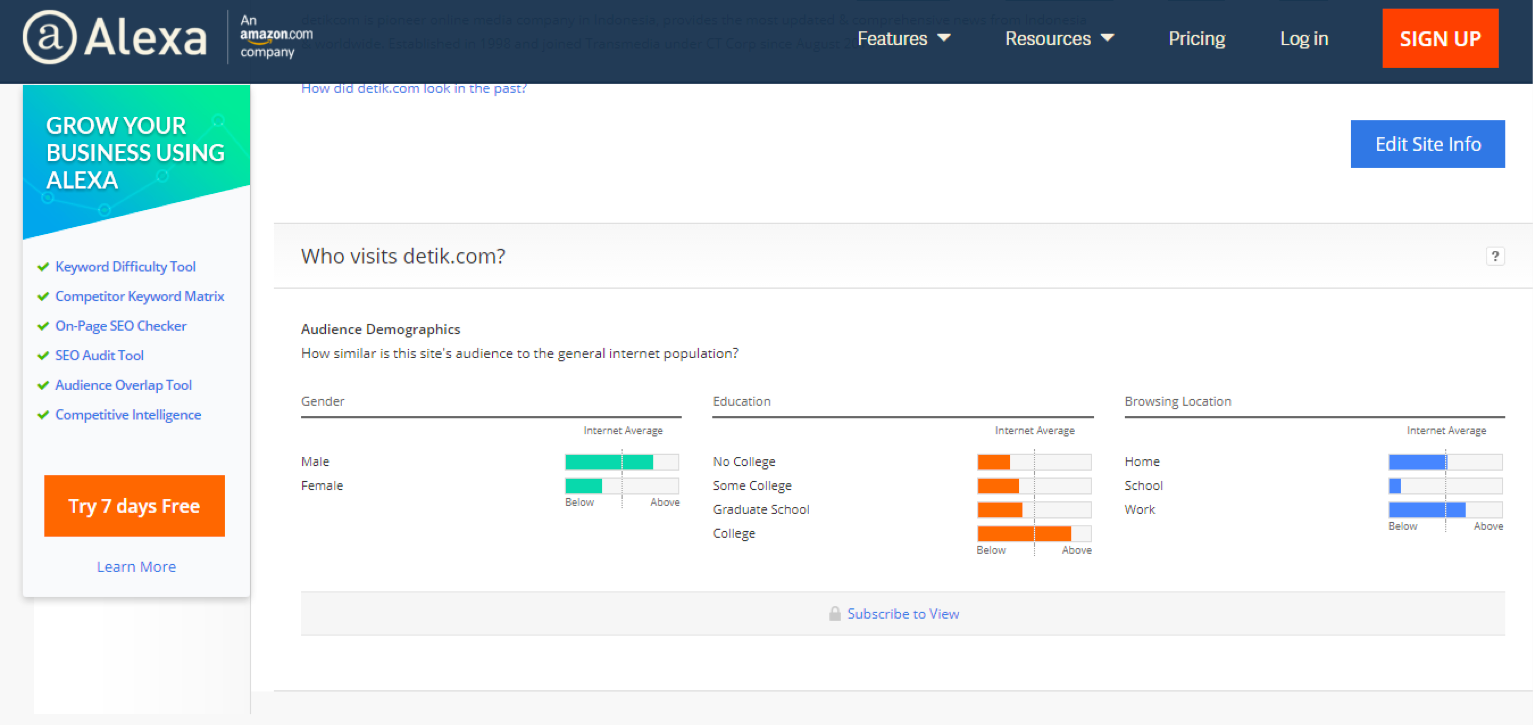1533x725 pixels.
Task: Click the Female gender bar
Action: (622, 486)
